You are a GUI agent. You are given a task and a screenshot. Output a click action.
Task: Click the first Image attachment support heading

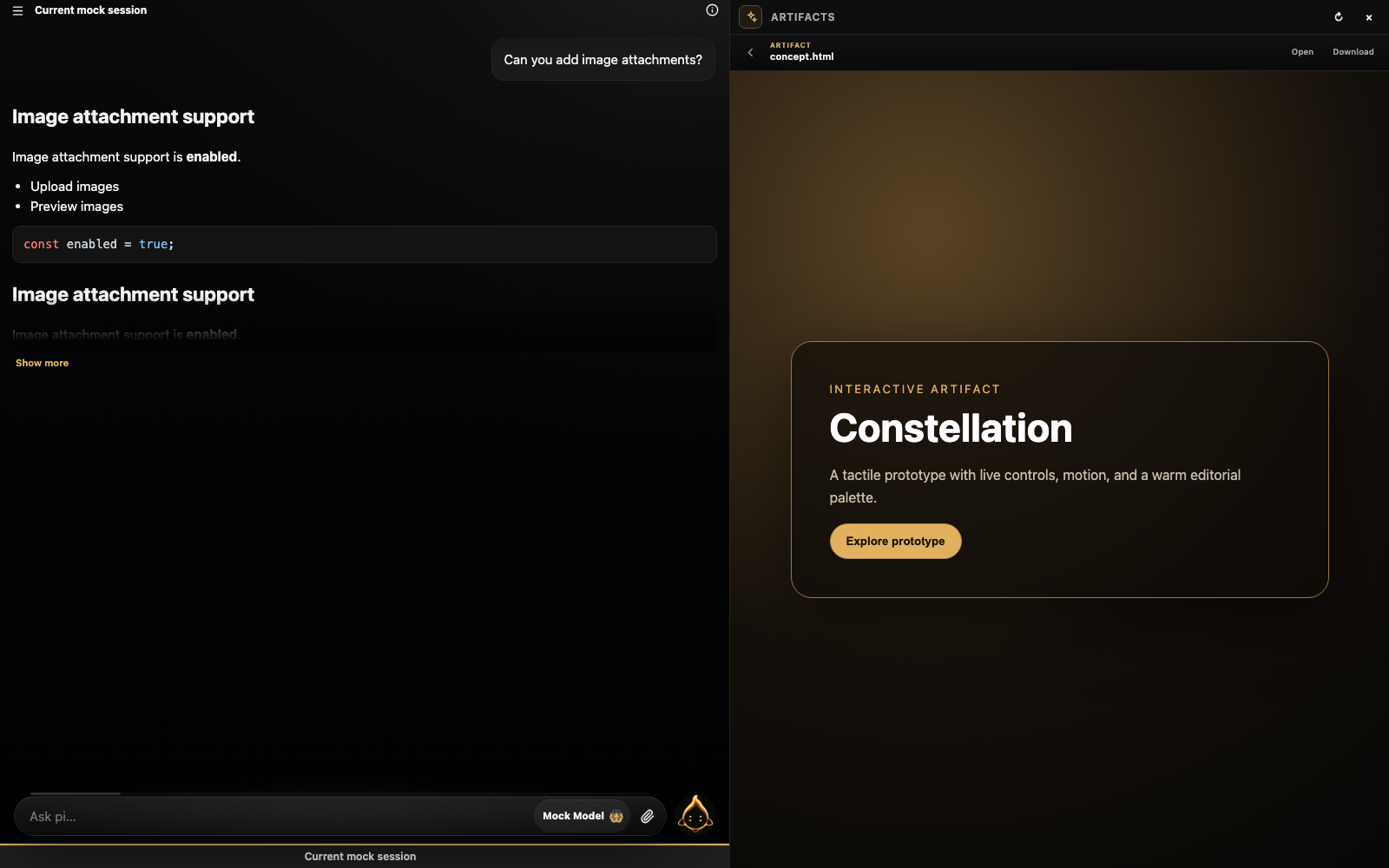click(133, 116)
